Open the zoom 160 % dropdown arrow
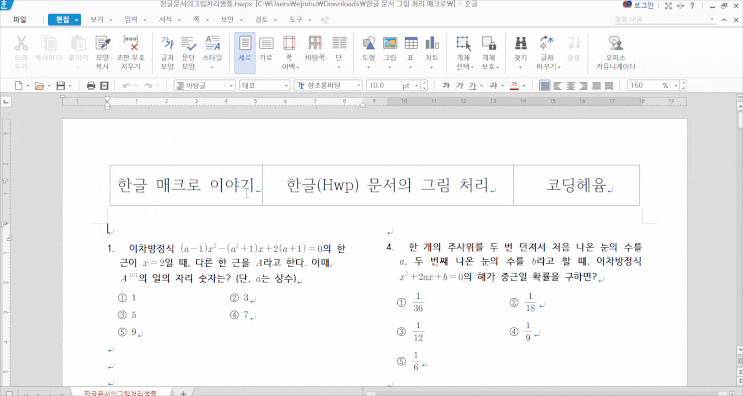The image size is (743, 396). pyautogui.click(x=676, y=86)
